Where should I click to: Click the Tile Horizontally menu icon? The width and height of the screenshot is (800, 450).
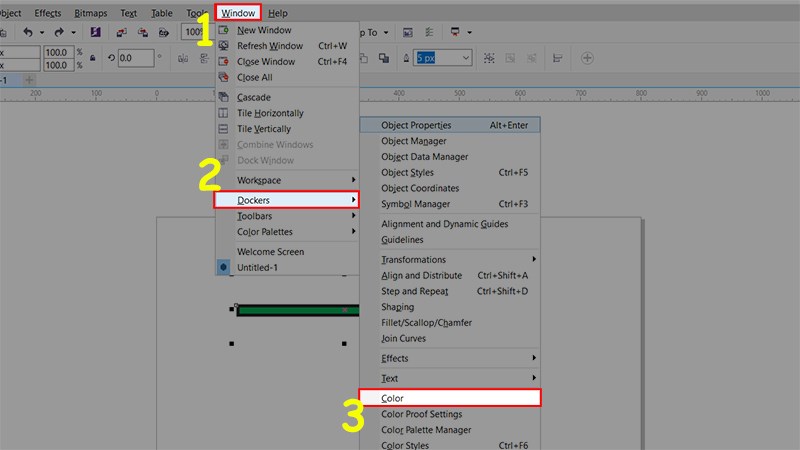(x=223, y=113)
